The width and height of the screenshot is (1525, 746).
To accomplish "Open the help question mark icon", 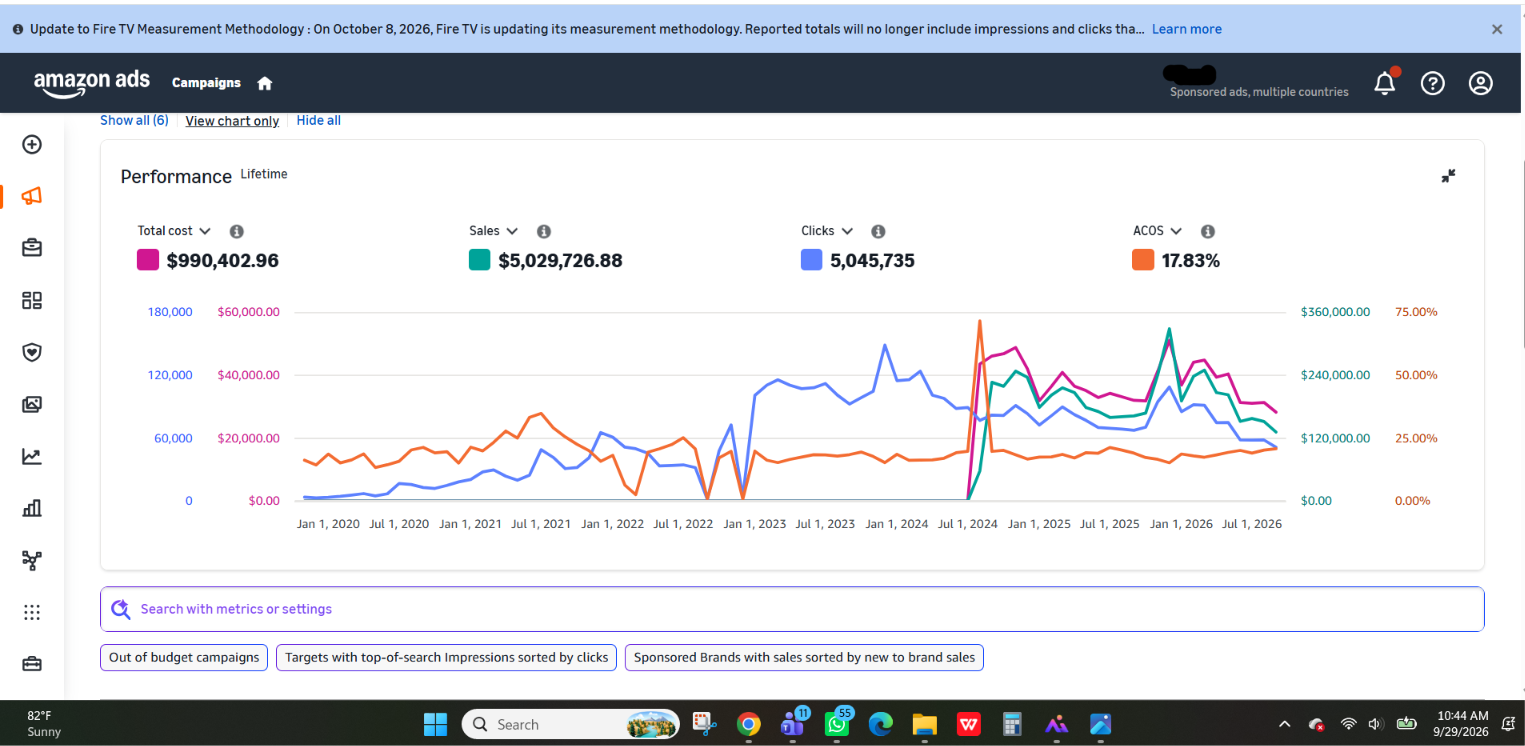I will tap(1433, 83).
